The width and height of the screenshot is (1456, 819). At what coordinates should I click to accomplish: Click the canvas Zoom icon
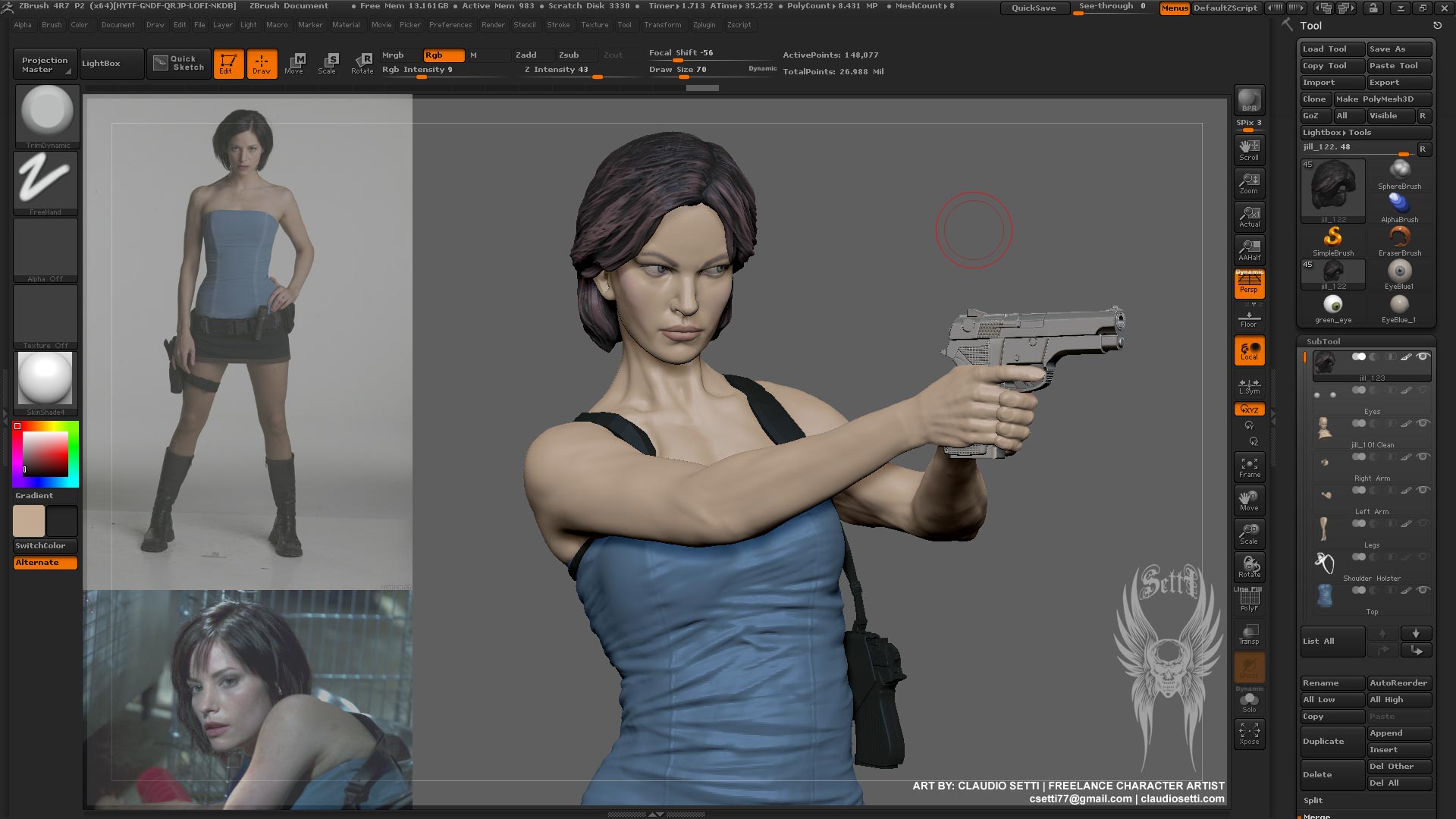(x=1249, y=184)
